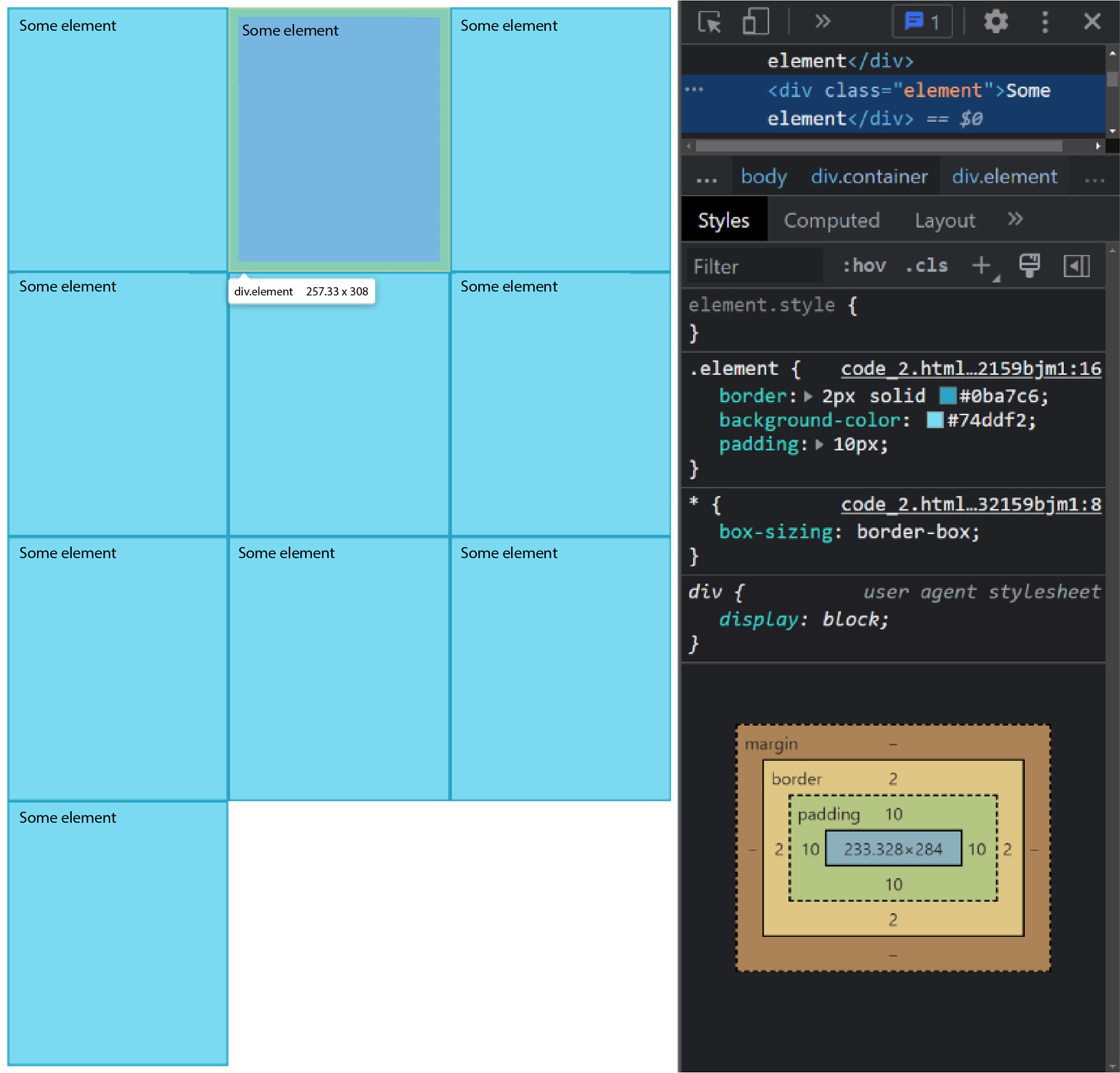Show more panels via the chevron overflow

click(x=1015, y=220)
